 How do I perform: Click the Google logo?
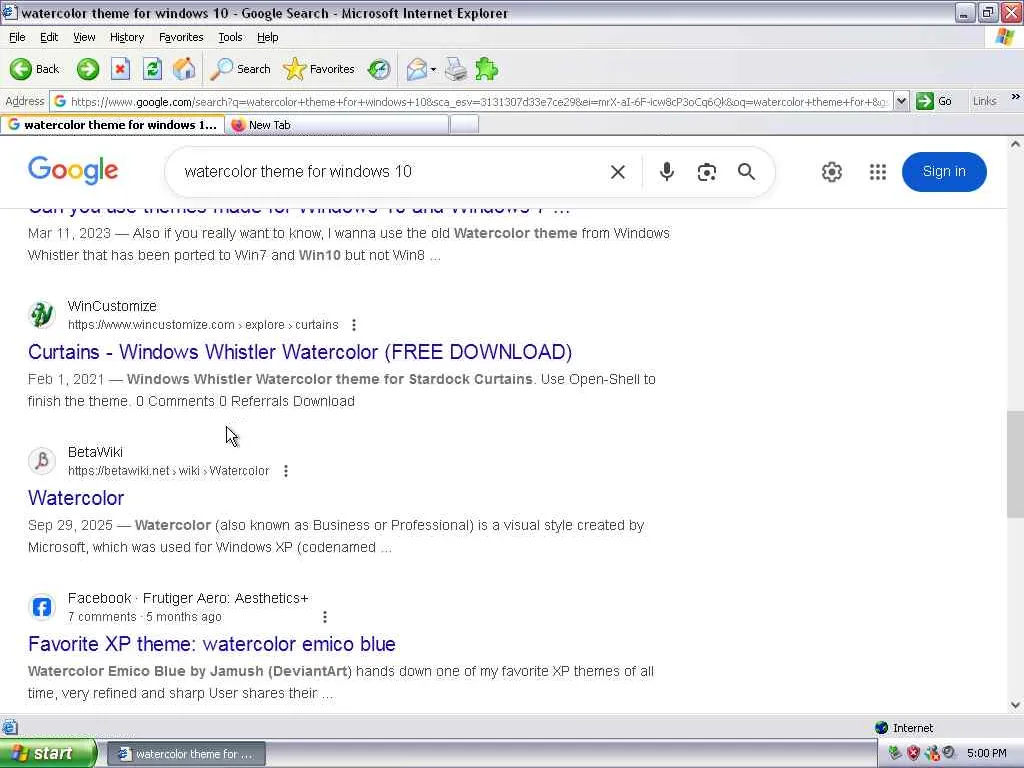coord(73,170)
